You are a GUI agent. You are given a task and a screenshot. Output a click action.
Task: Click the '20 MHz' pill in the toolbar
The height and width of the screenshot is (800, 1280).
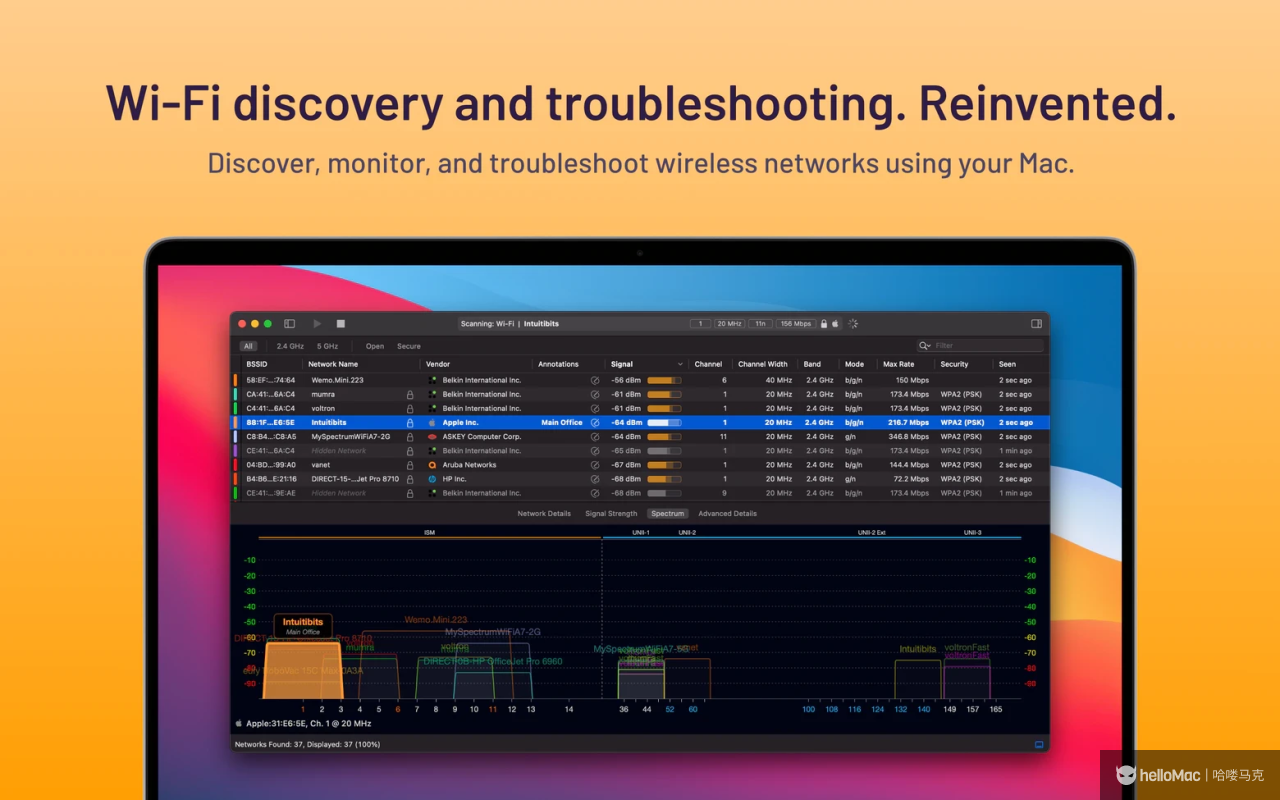click(729, 324)
